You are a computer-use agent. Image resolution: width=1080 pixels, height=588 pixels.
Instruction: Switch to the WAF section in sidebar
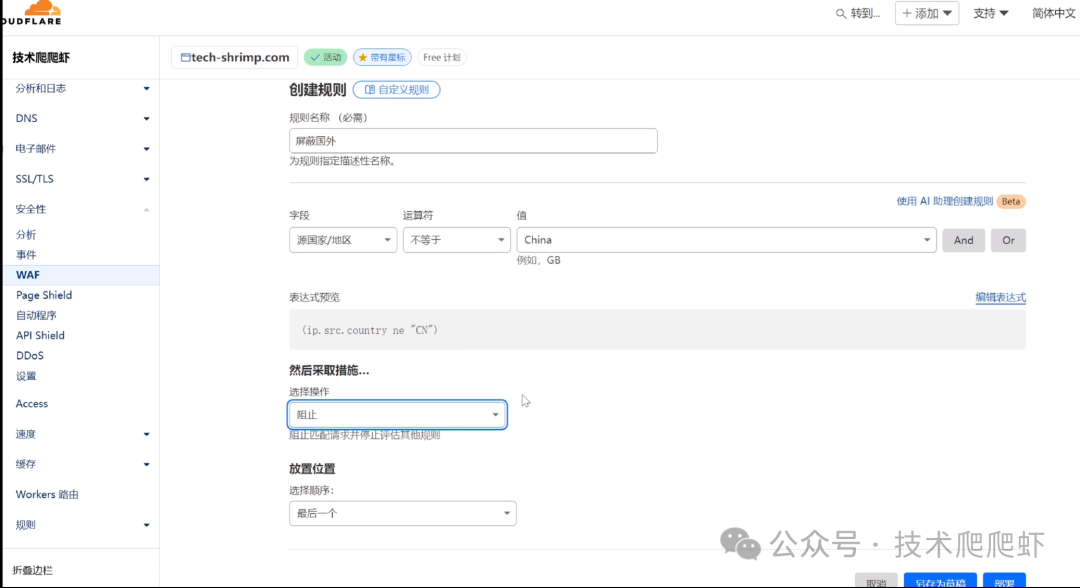tap(27, 274)
